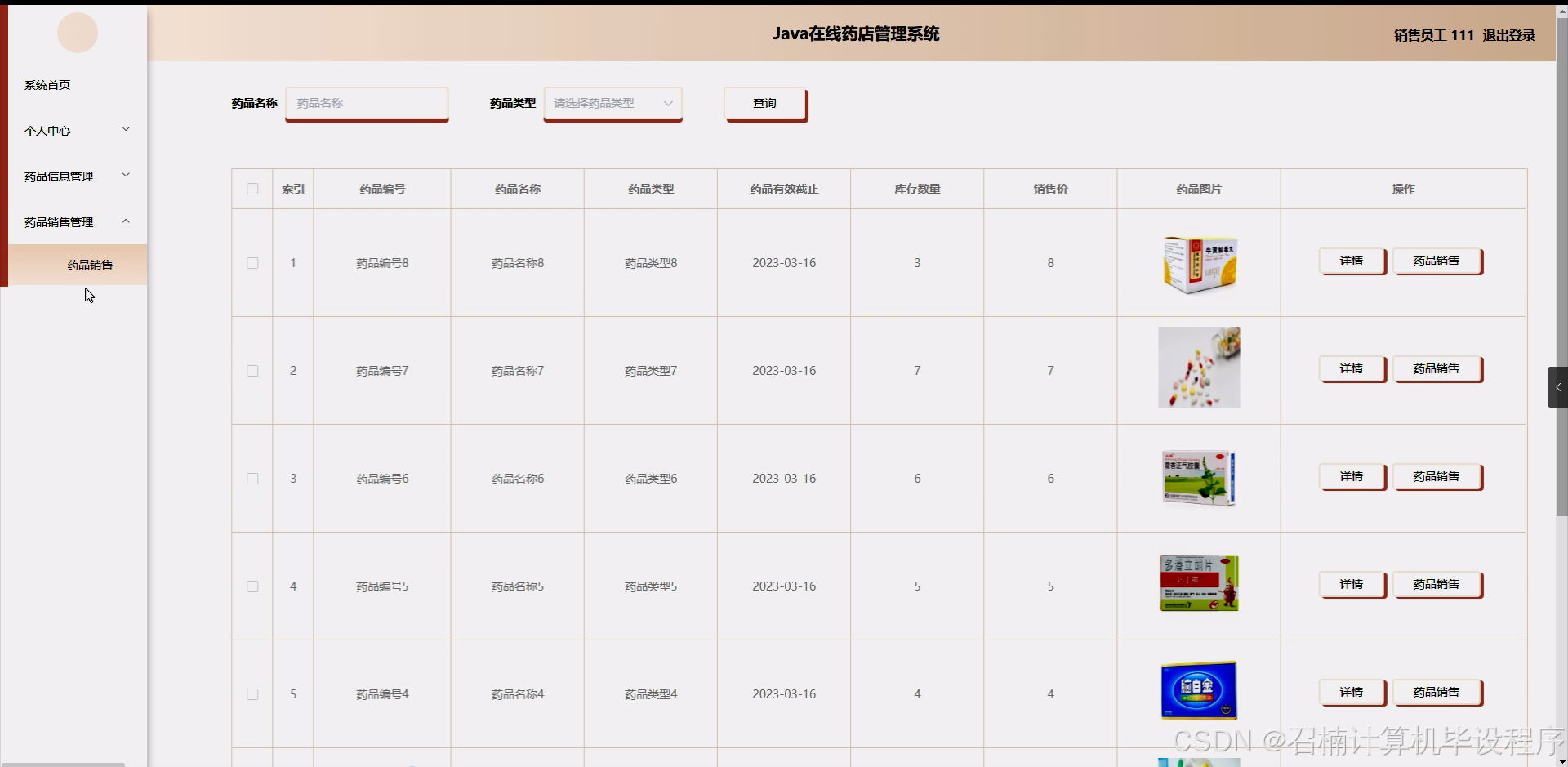
Task: Click the right-edge panel collapse arrow
Action: (x=1557, y=386)
